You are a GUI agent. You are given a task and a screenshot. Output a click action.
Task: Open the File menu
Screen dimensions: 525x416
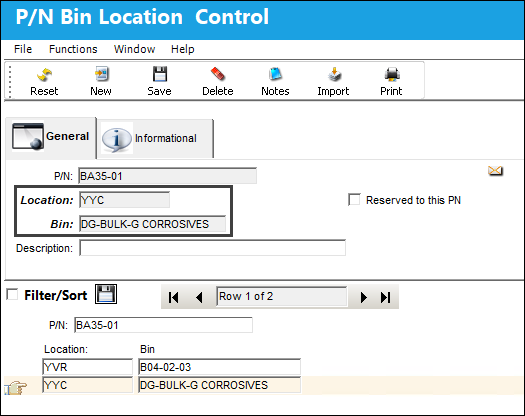pyautogui.click(x=23, y=49)
